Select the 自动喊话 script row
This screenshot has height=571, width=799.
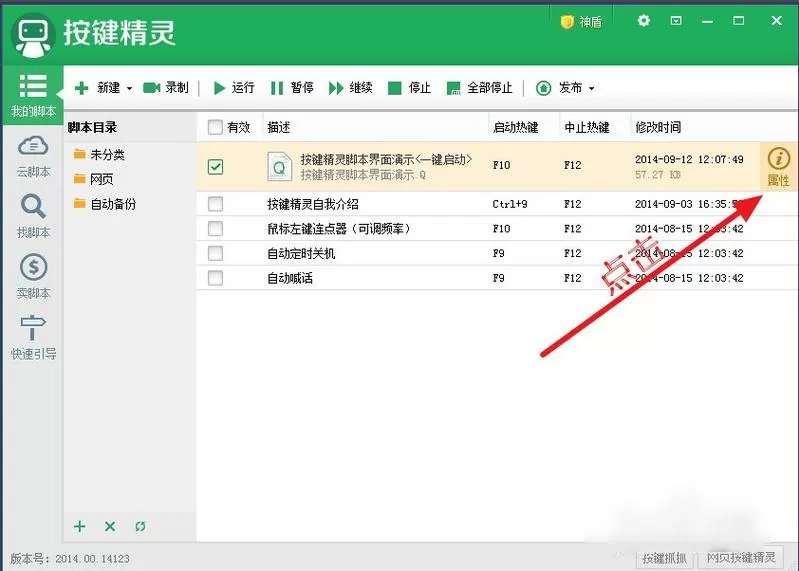click(497, 278)
